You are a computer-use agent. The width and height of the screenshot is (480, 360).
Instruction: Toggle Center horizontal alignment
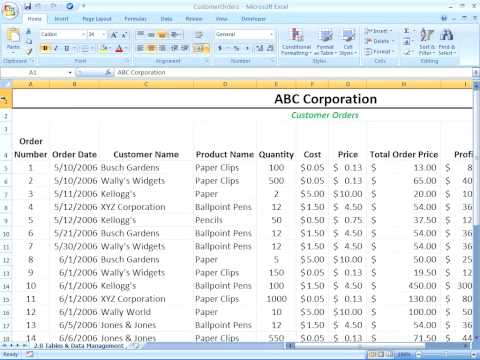[151, 48]
